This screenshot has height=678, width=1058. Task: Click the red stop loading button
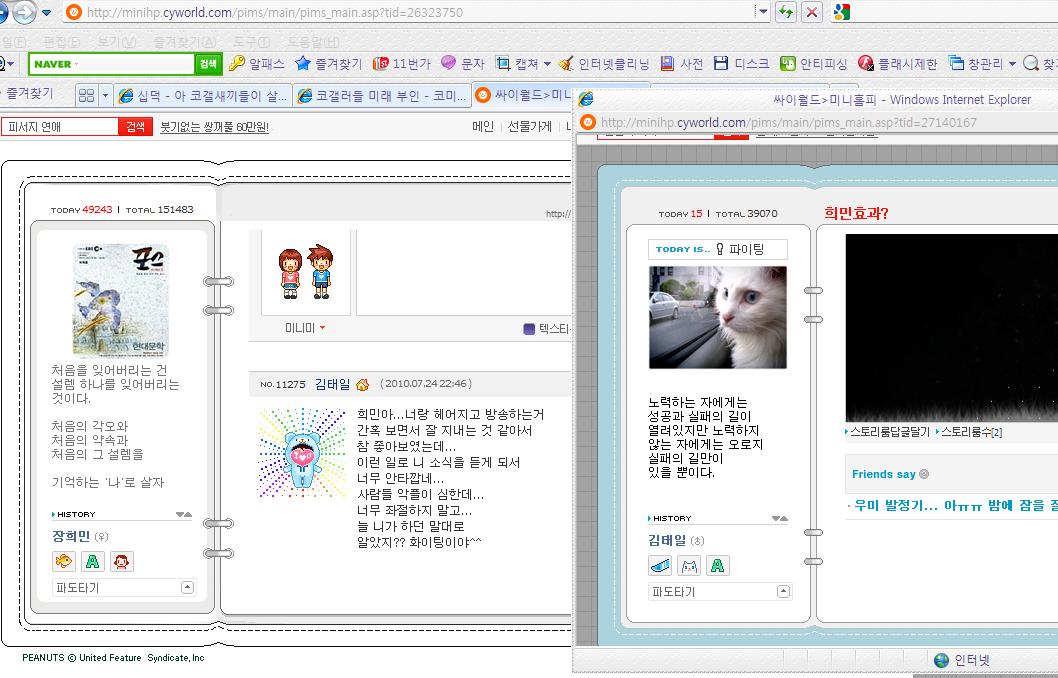(812, 12)
